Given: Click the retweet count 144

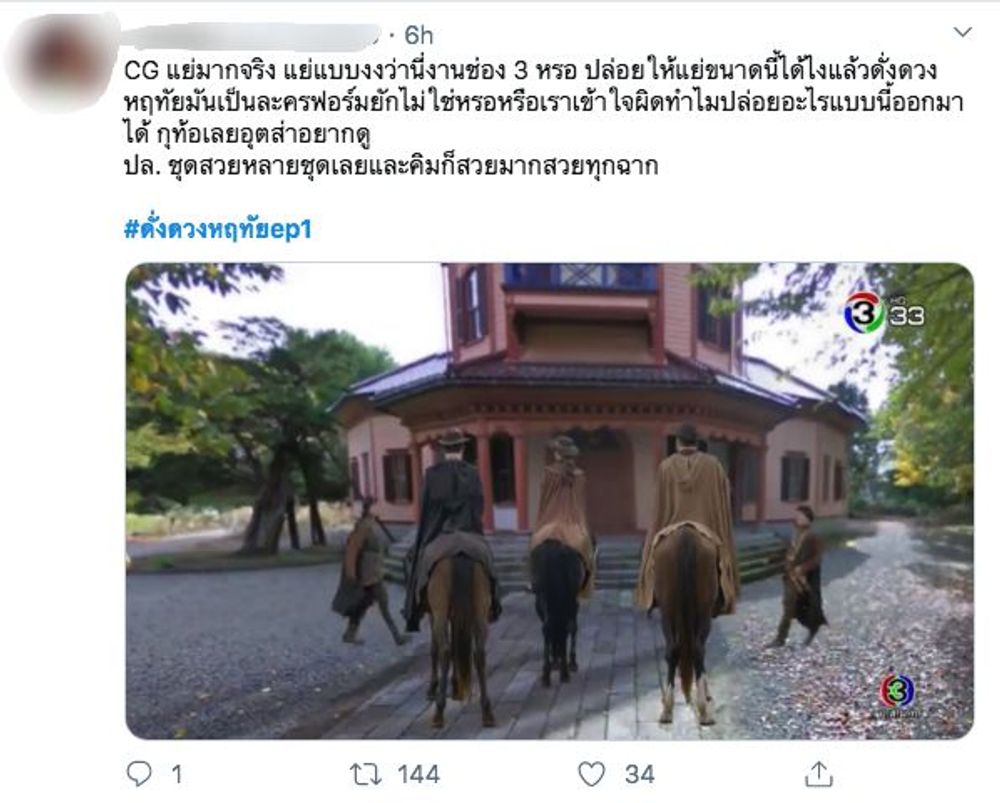Looking at the screenshot, I should tap(419, 774).
